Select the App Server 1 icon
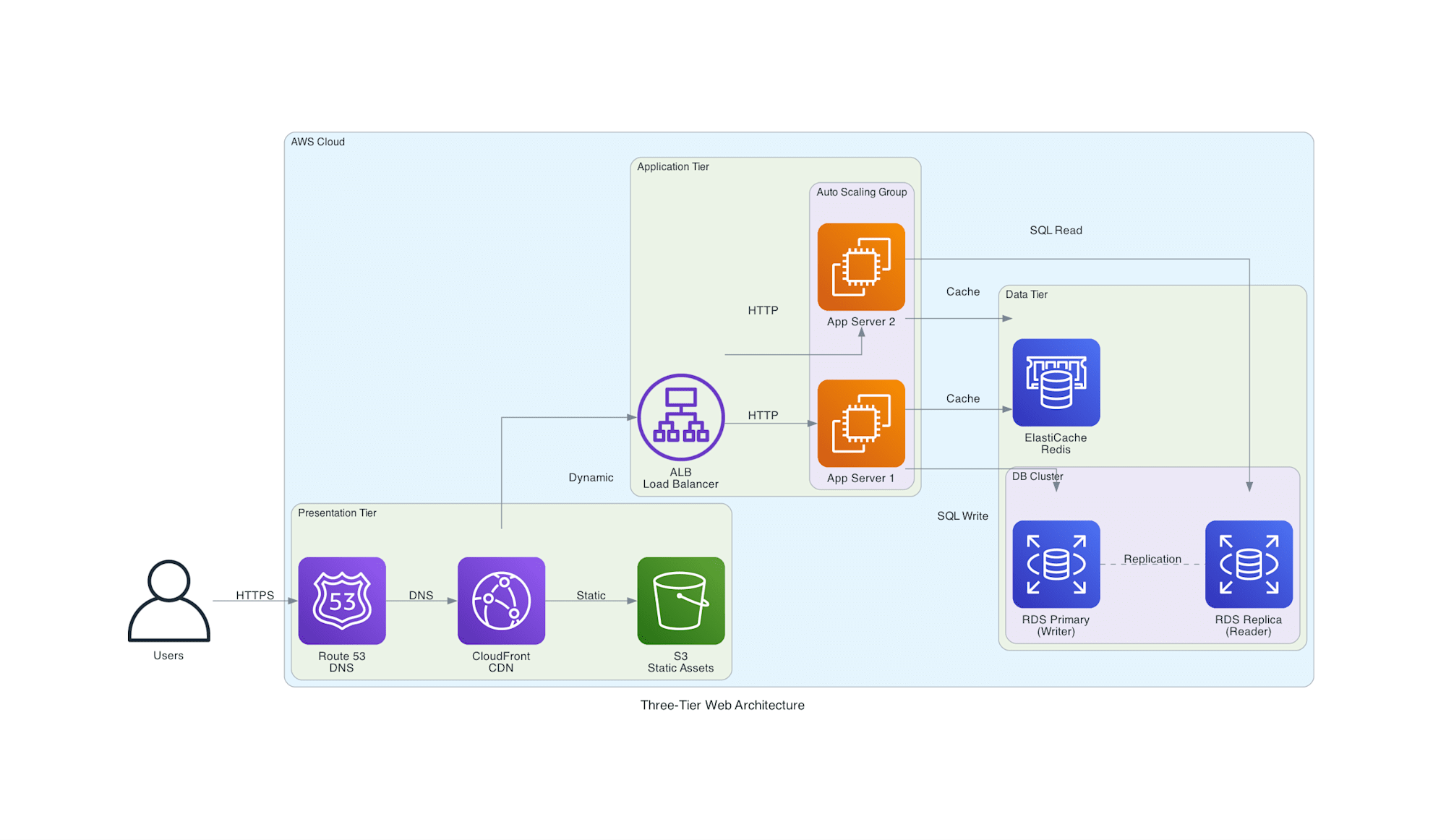 click(860, 423)
